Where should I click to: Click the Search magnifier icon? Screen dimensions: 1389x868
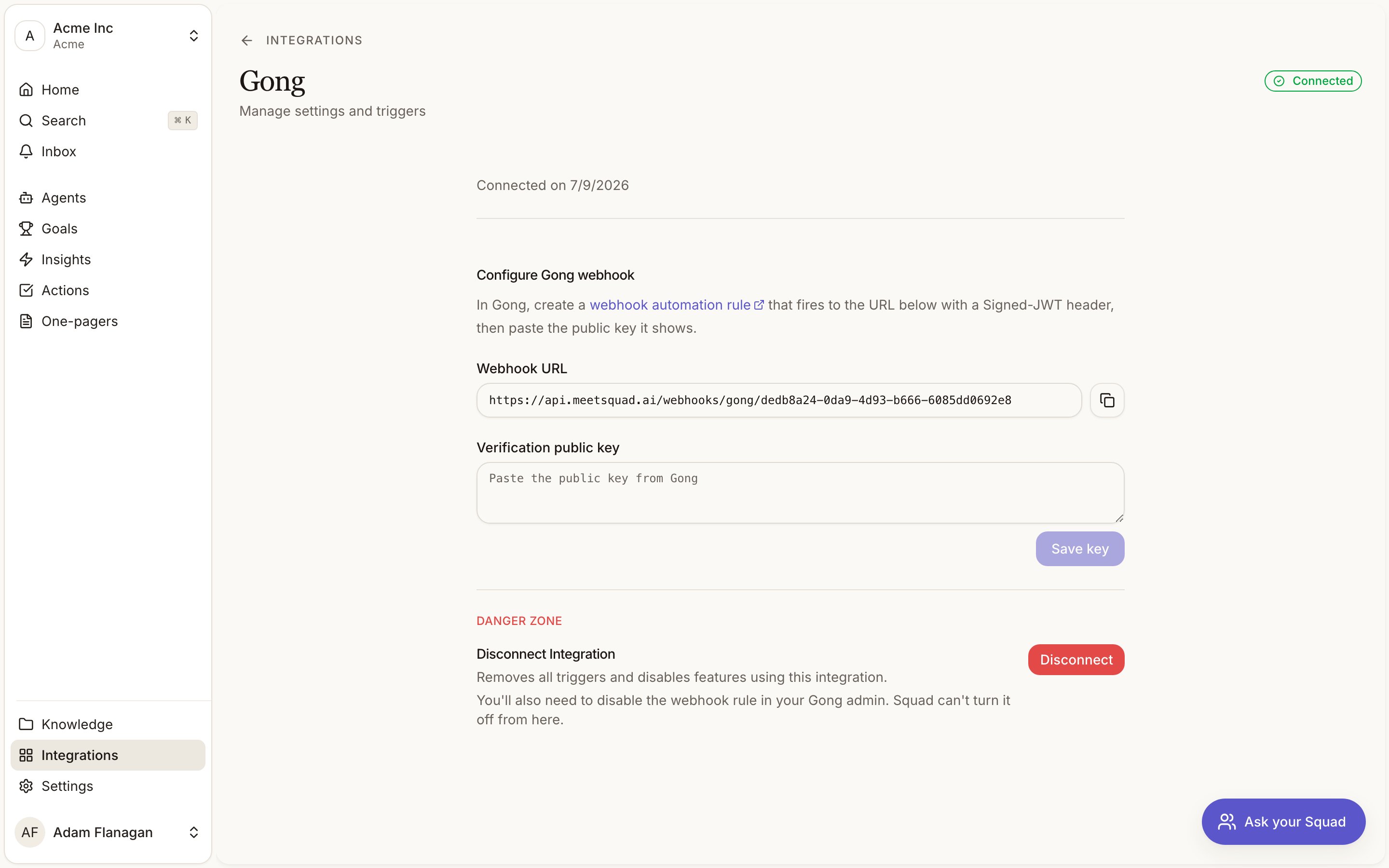click(26, 121)
